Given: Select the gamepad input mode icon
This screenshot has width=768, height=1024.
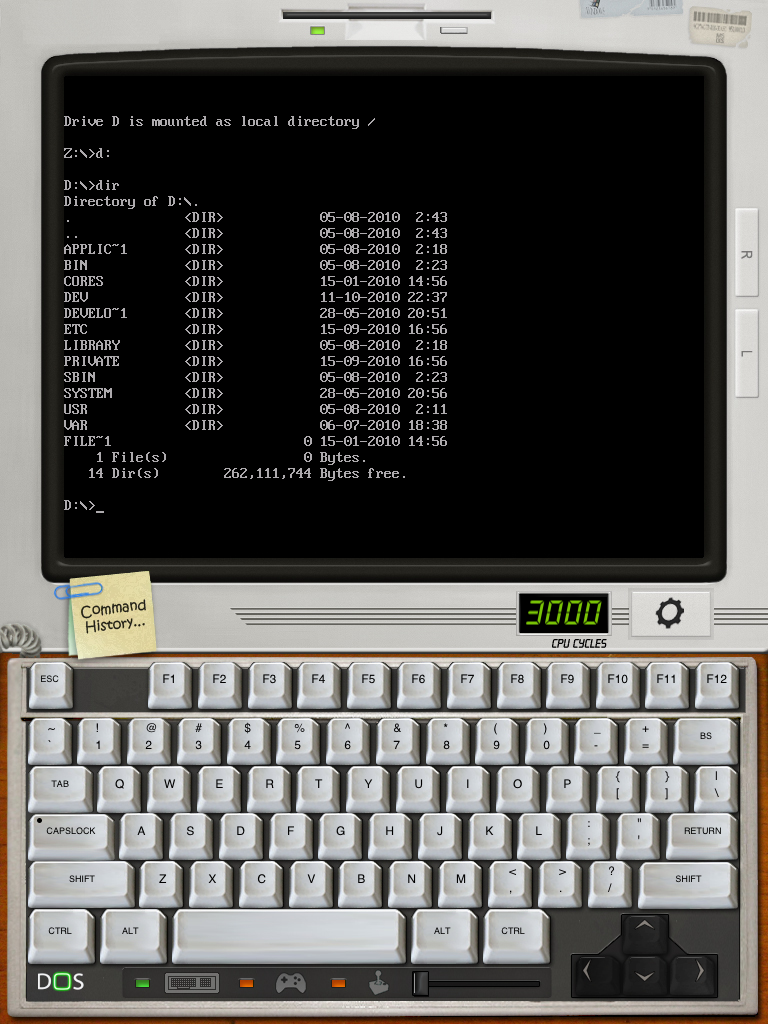Looking at the screenshot, I should point(291,982).
